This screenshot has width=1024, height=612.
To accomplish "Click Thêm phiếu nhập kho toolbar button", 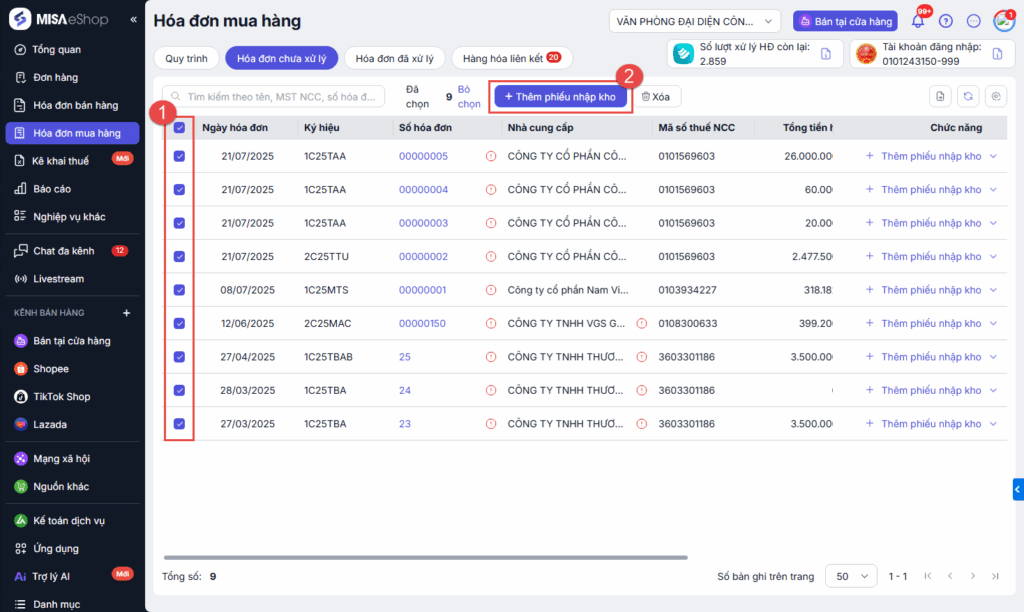I will click(x=560, y=97).
